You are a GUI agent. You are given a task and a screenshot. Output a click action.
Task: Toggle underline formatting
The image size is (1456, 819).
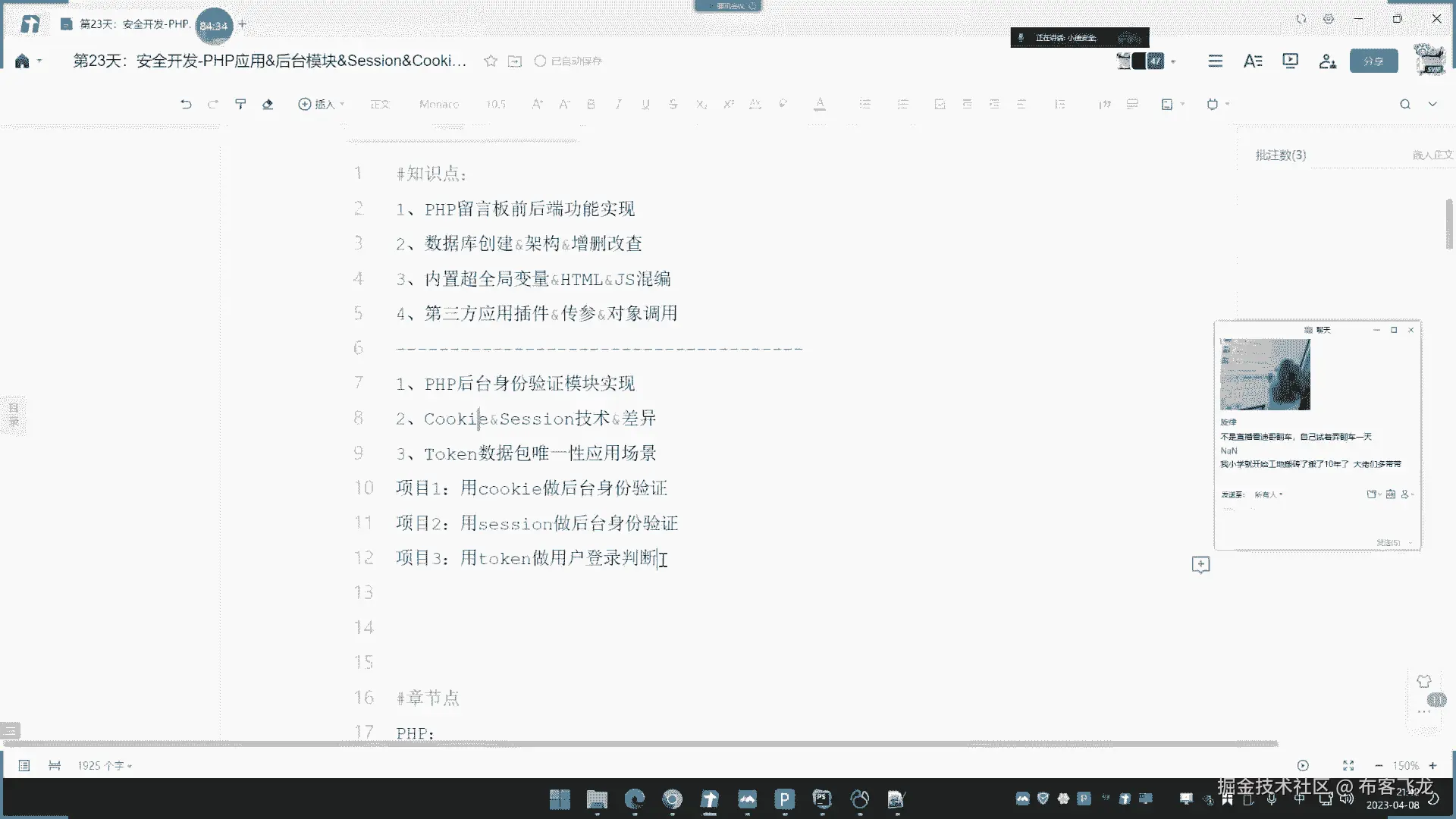point(645,105)
